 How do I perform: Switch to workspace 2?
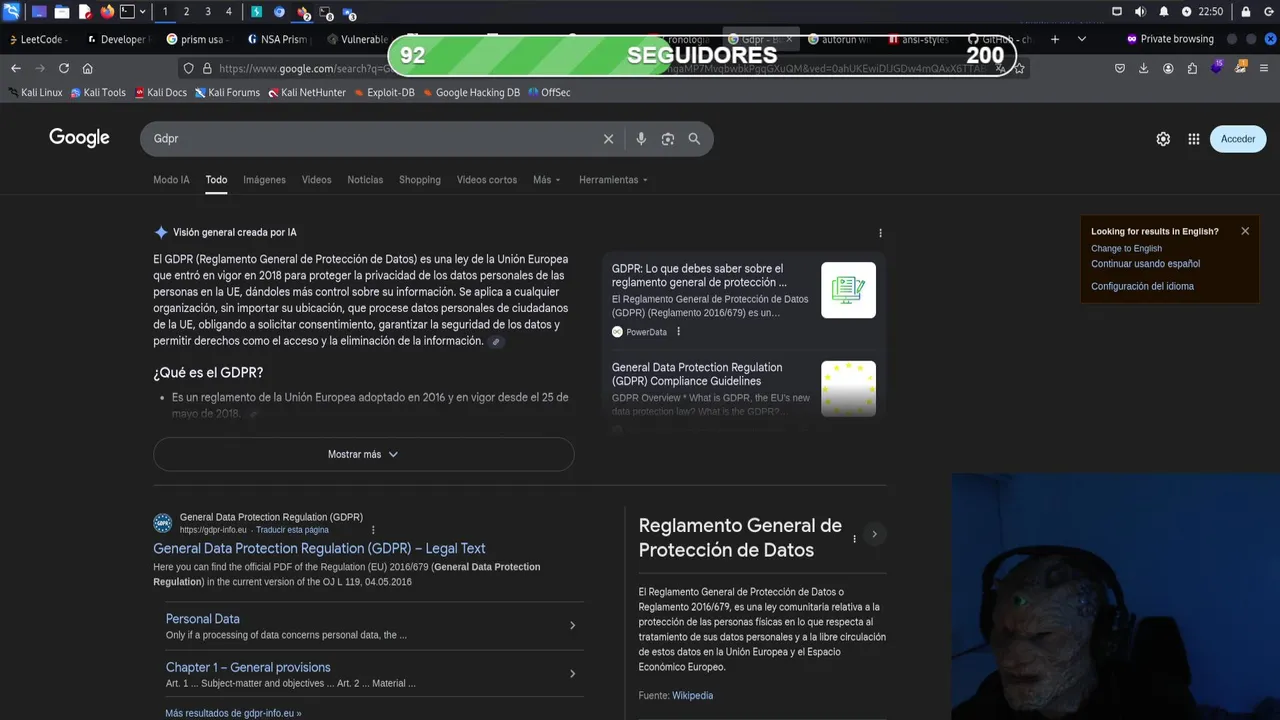coord(186,12)
